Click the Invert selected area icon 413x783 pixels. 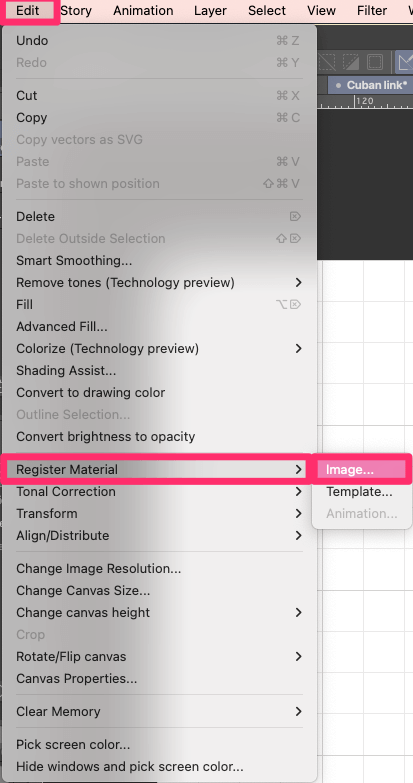pos(351,62)
